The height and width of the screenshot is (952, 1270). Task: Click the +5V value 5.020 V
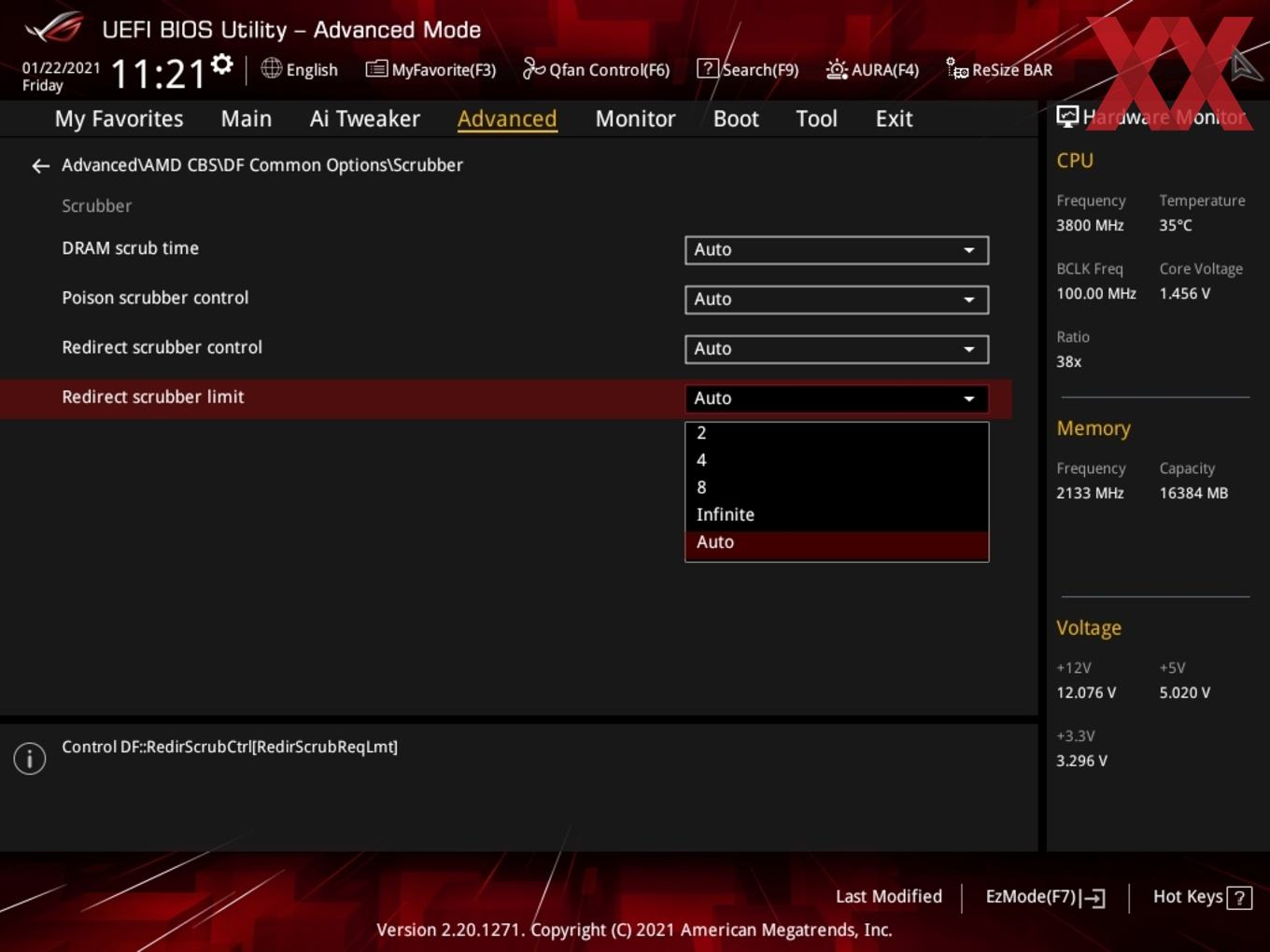(x=1184, y=693)
